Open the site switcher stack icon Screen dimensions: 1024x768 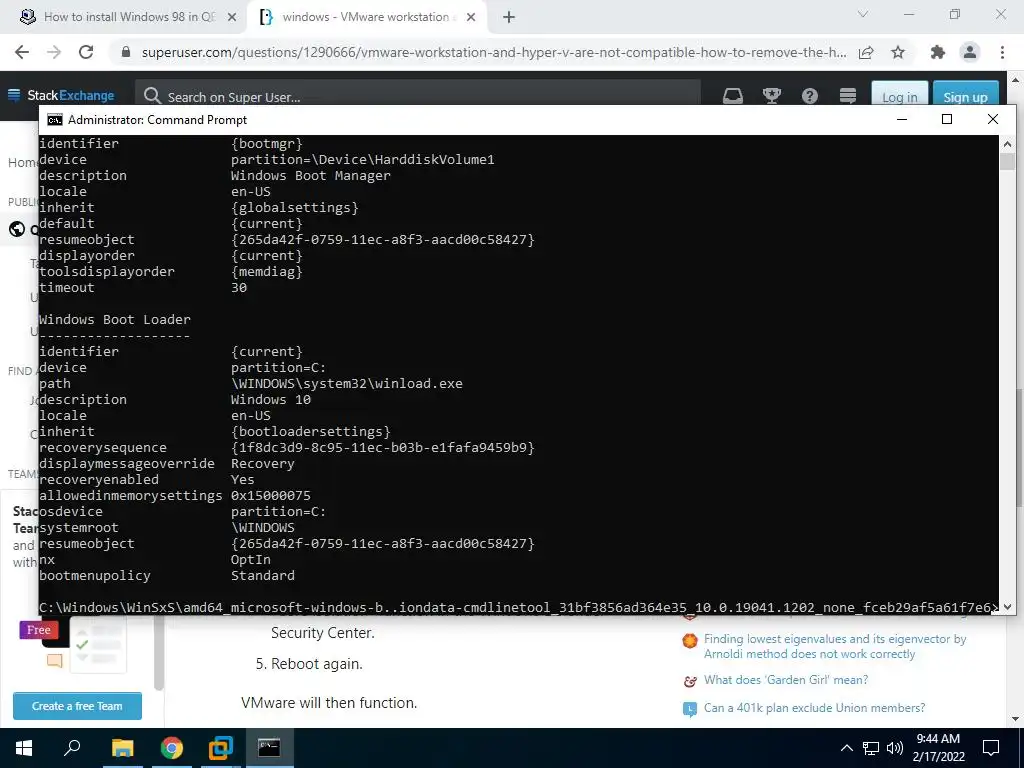(848, 96)
